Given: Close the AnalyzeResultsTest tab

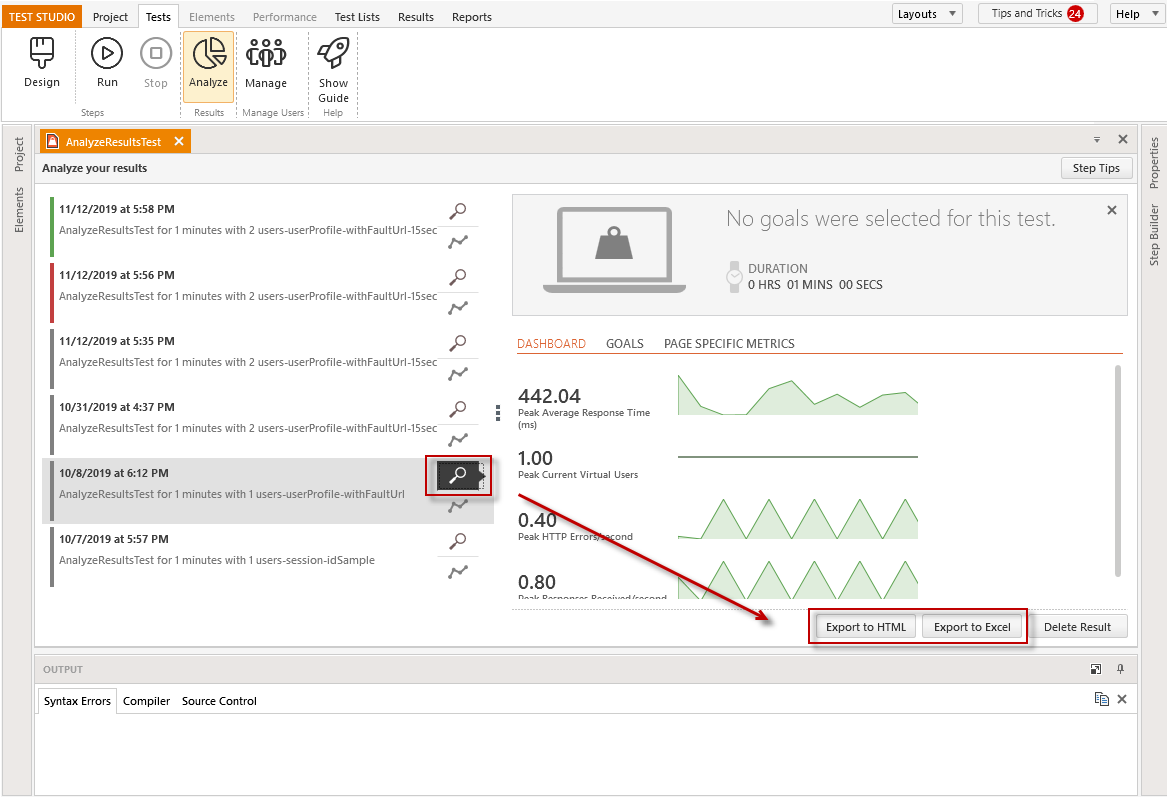Looking at the screenshot, I should (x=179, y=141).
